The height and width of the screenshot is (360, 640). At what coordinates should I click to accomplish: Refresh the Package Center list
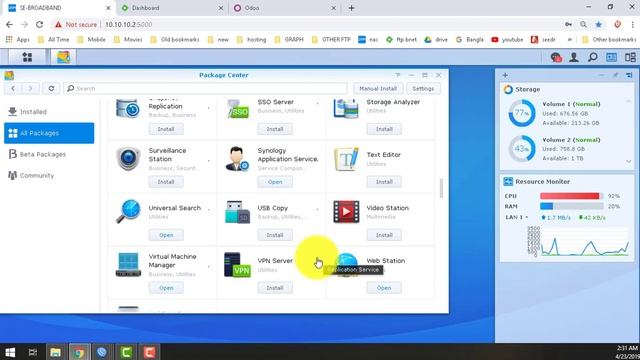coord(51,88)
